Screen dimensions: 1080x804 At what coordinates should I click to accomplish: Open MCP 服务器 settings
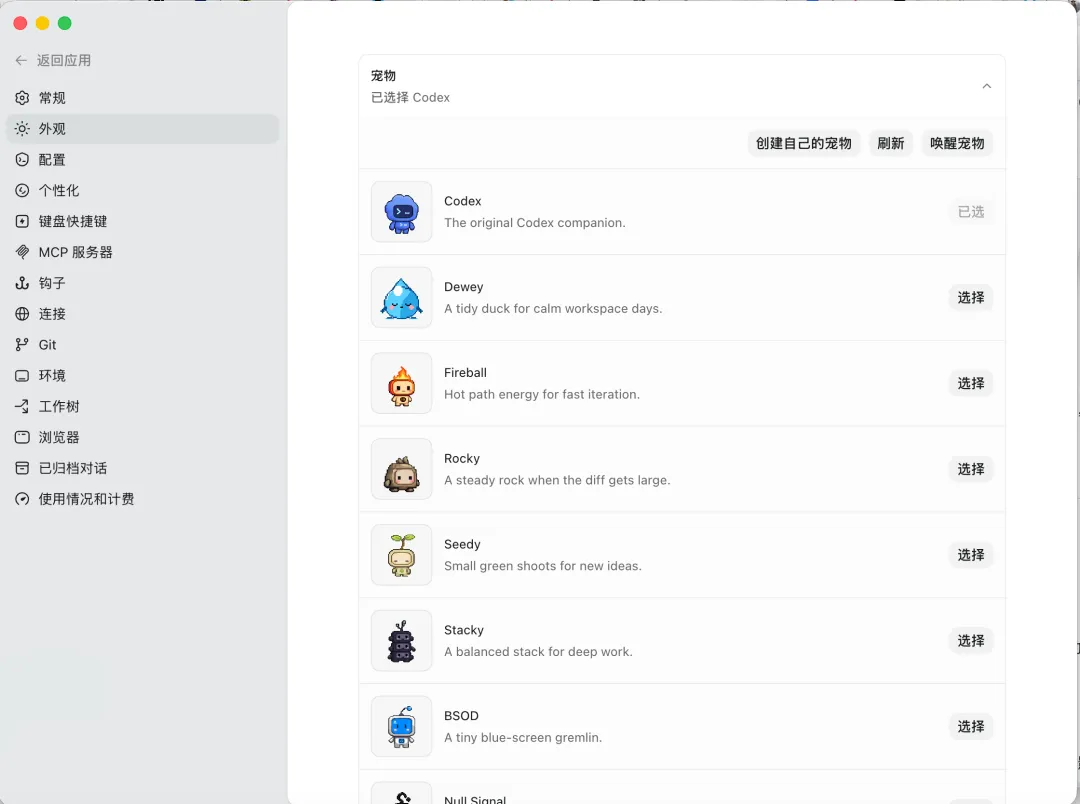click(143, 252)
